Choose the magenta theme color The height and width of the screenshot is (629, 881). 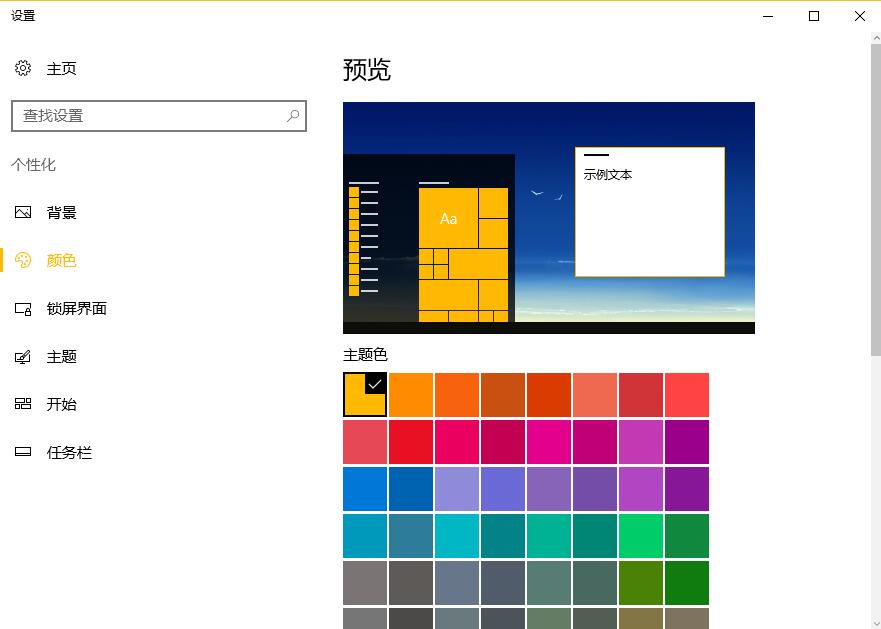(548, 441)
